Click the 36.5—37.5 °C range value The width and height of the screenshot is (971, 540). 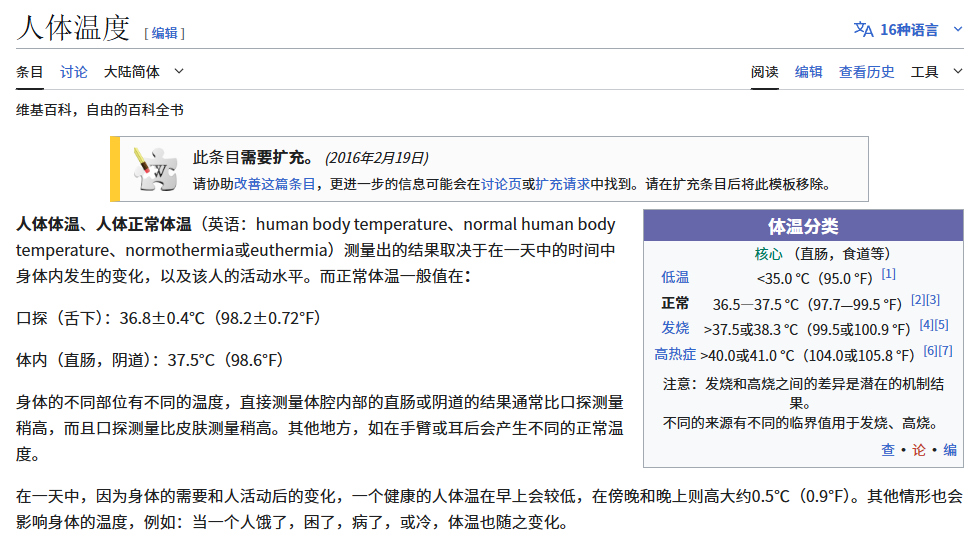tap(808, 305)
